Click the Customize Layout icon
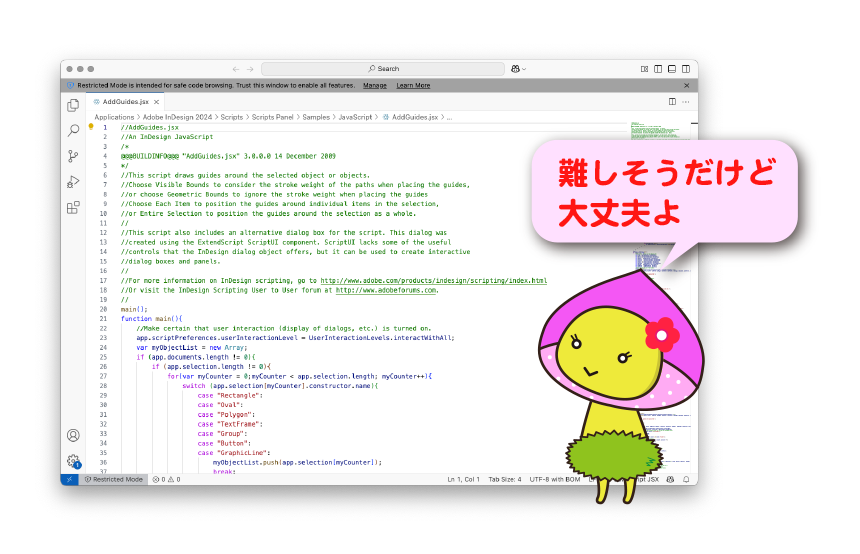The width and height of the screenshot is (860, 554). pos(644,69)
